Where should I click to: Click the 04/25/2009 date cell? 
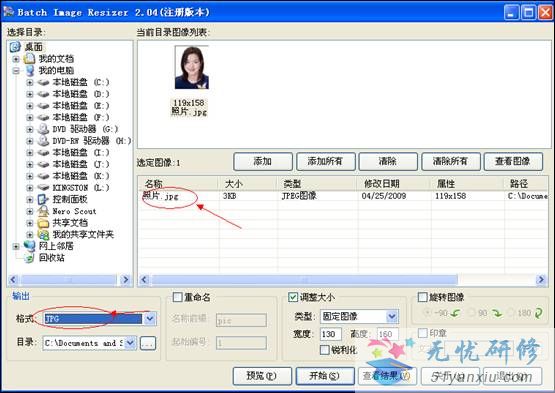tap(384, 196)
